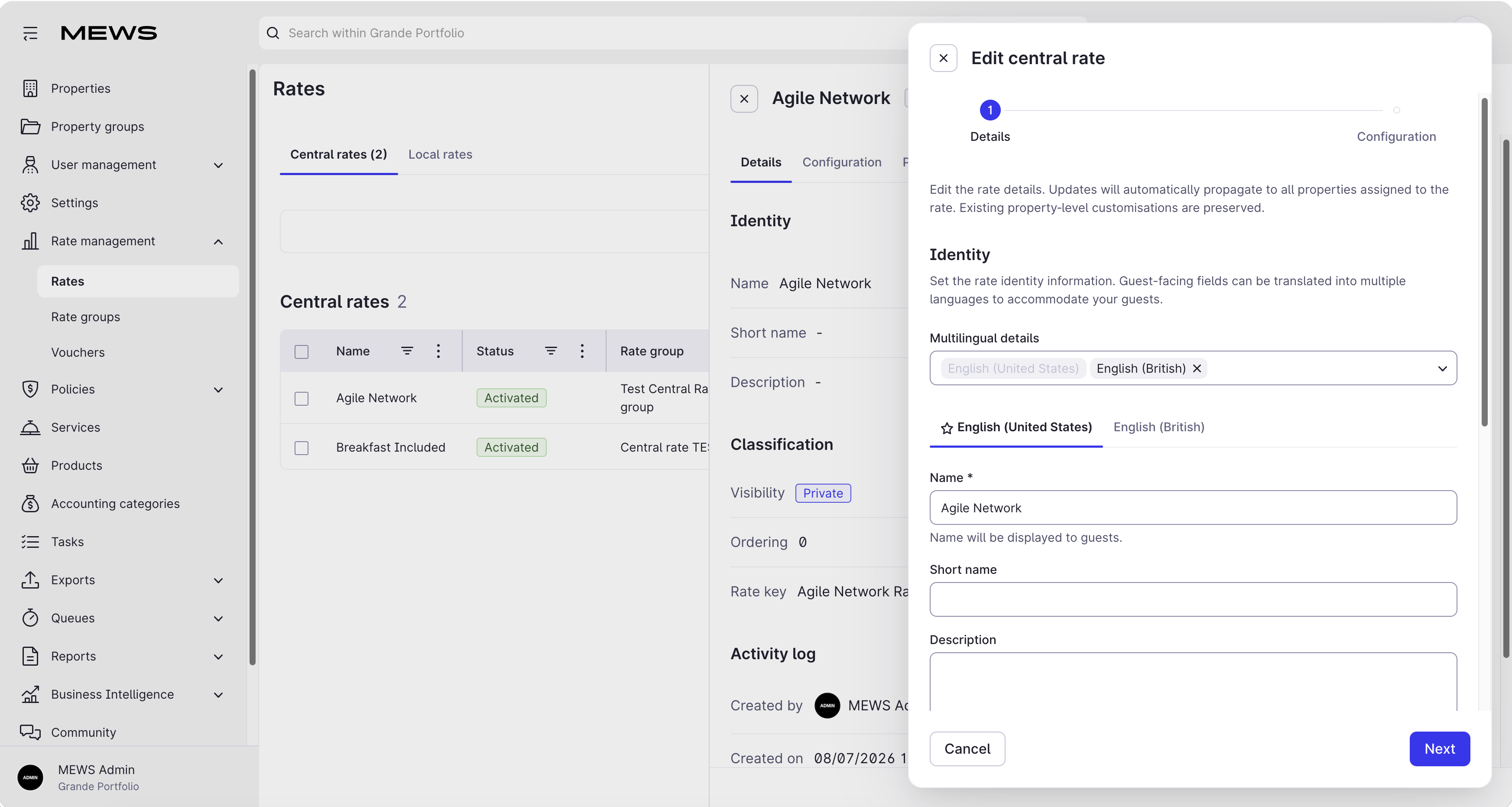Click the Private visibility badge
This screenshot has width=1512, height=807.
click(x=823, y=493)
